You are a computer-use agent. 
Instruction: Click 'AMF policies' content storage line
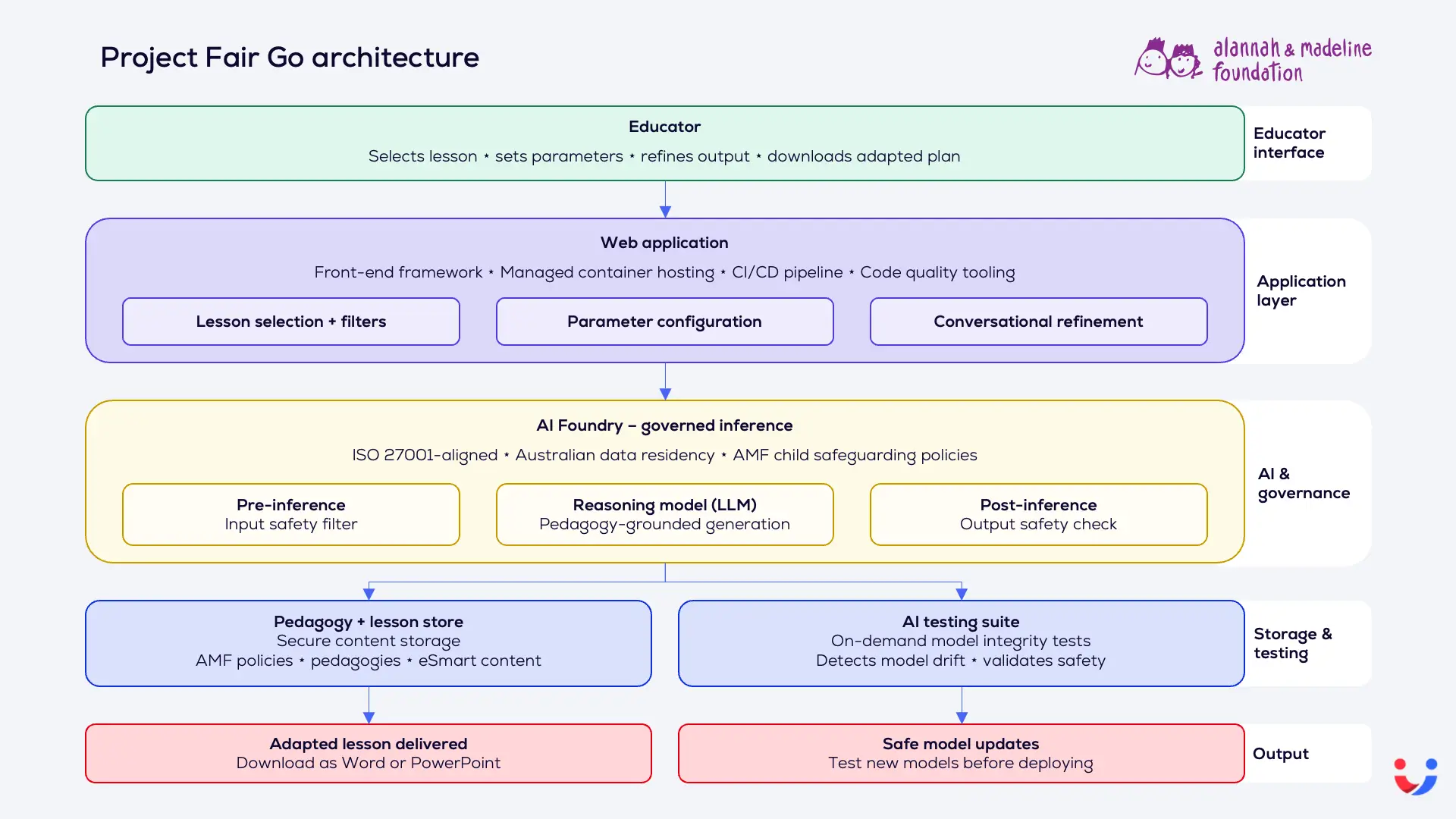369,661
